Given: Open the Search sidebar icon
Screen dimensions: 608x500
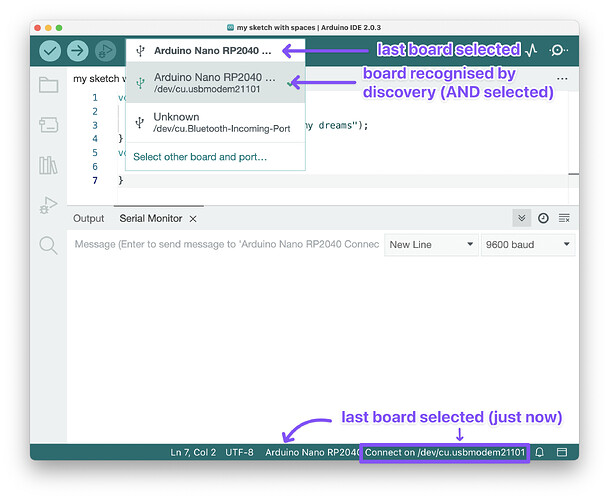Looking at the screenshot, I should coord(48,245).
